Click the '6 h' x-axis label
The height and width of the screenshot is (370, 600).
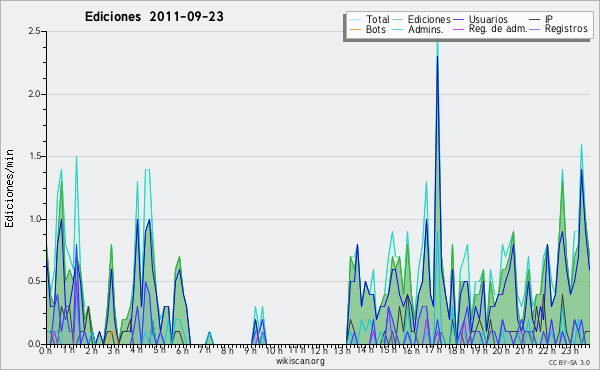click(x=182, y=350)
